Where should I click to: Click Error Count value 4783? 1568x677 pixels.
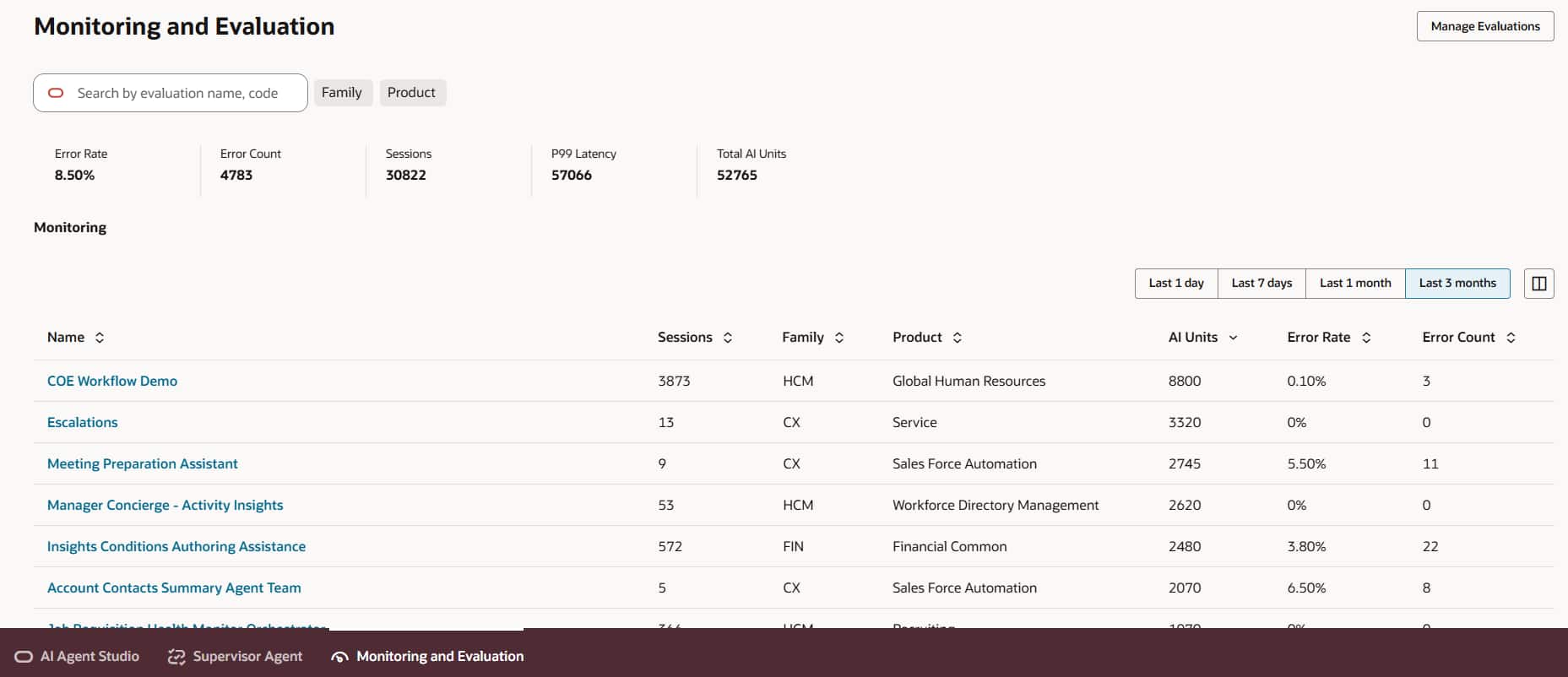pyautogui.click(x=236, y=176)
